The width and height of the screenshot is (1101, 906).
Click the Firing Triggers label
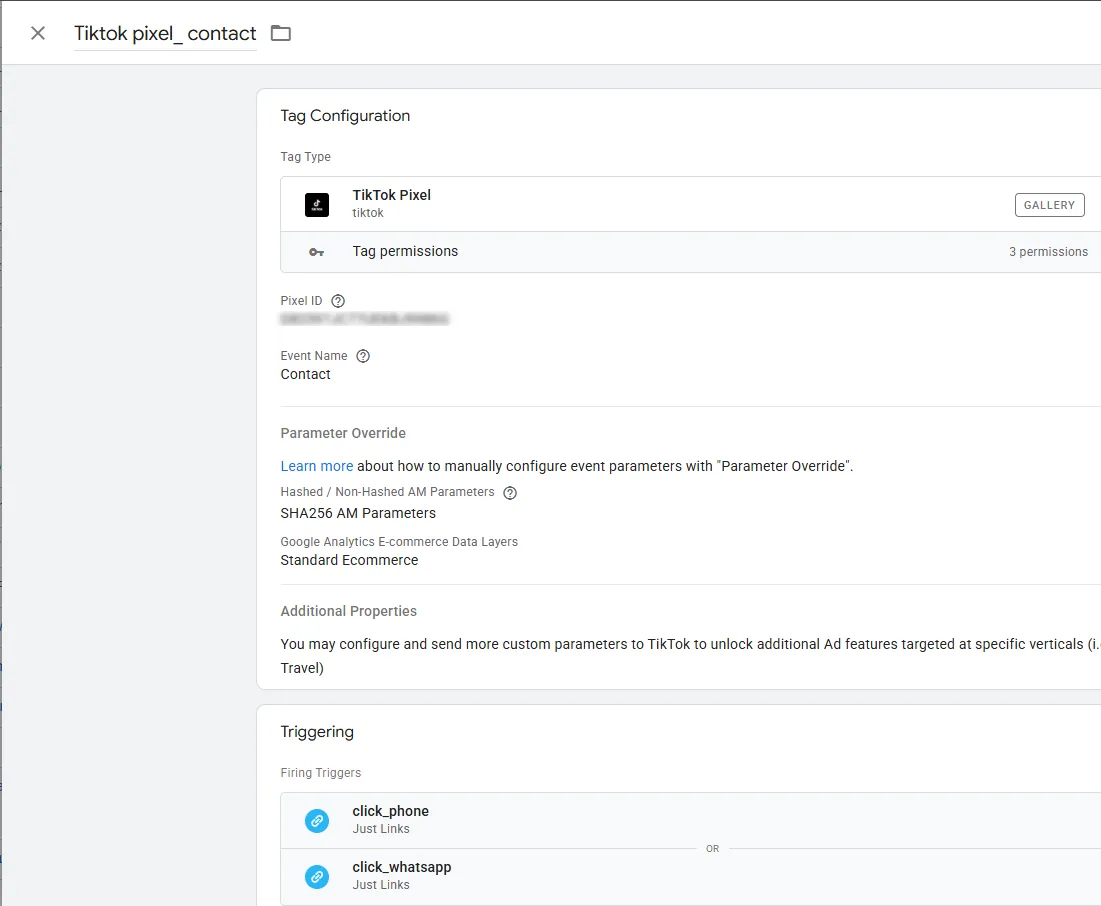click(320, 773)
